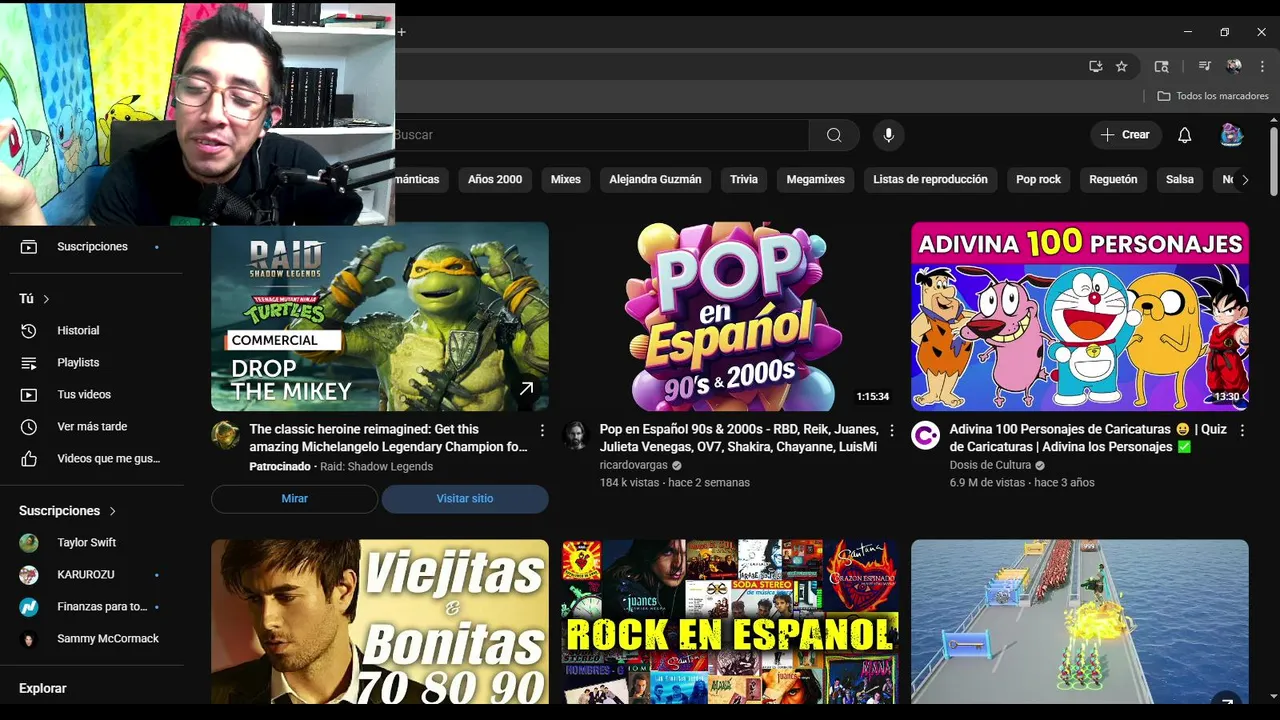Play the Rock en Español thumbnail
Viewport: 1280px width, 720px height.
tap(730, 621)
